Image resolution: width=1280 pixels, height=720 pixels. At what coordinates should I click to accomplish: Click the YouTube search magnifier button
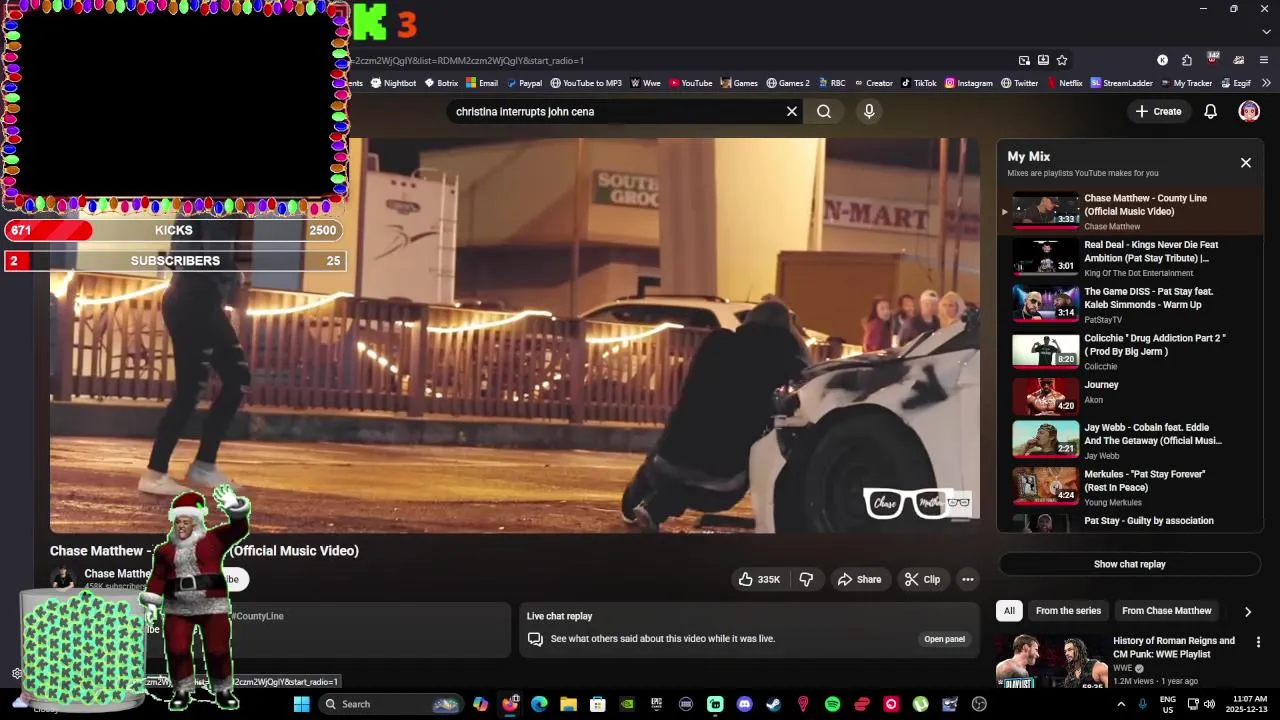click(x=824, y=111)
